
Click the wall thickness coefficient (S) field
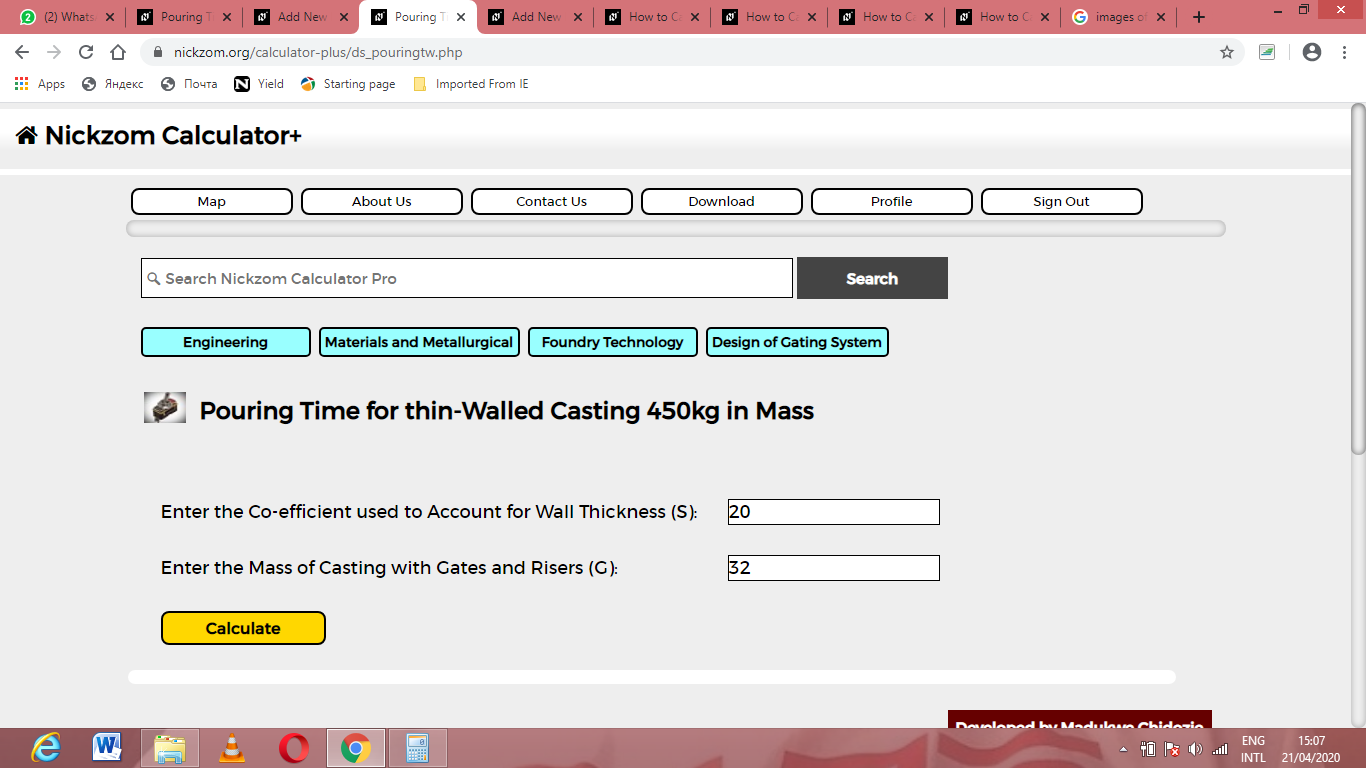tap(834, 512)
